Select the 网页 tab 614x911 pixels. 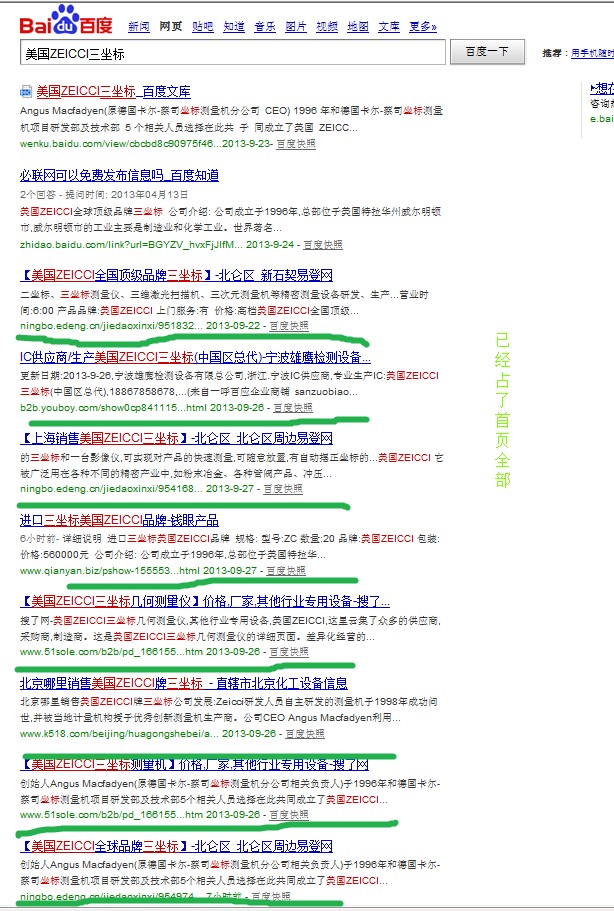pyautogui.click(x=171, y=27)
